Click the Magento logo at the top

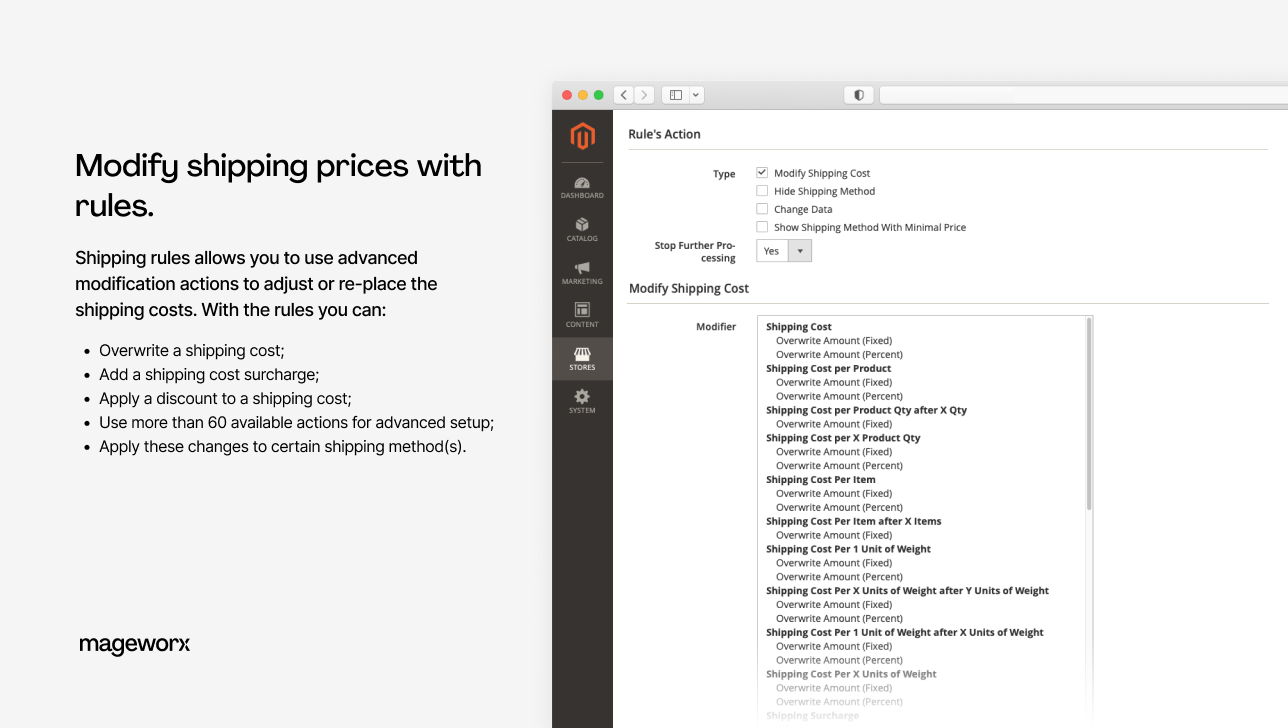(582, 137)
